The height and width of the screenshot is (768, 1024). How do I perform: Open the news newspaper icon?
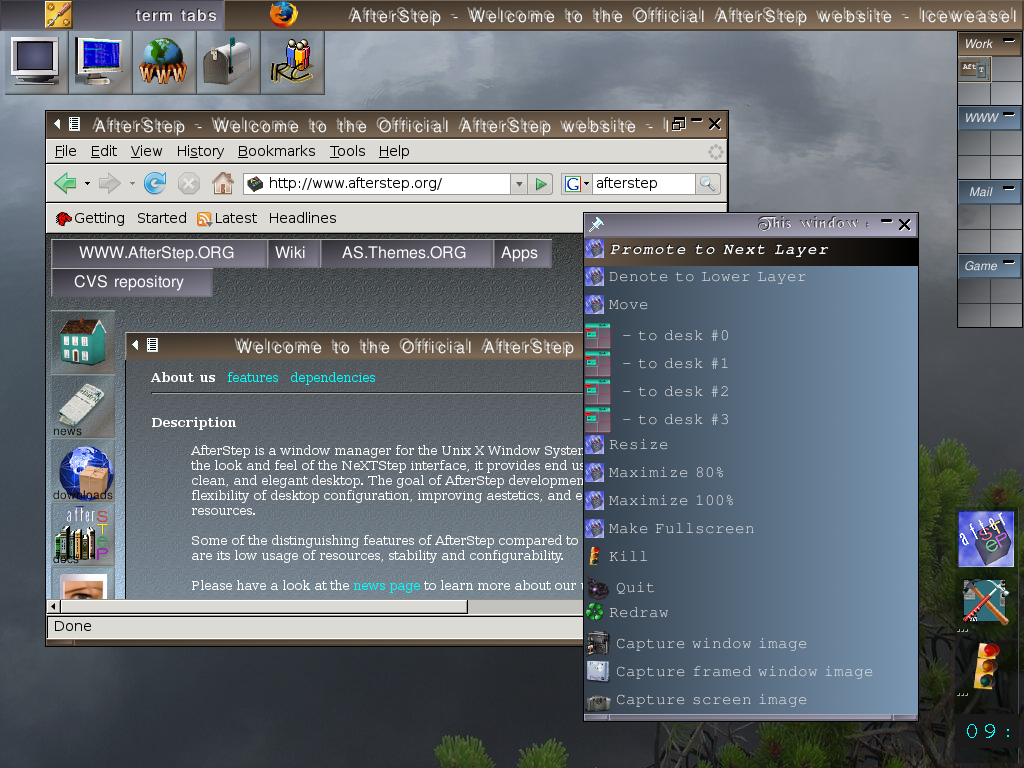tap(83, 407)
